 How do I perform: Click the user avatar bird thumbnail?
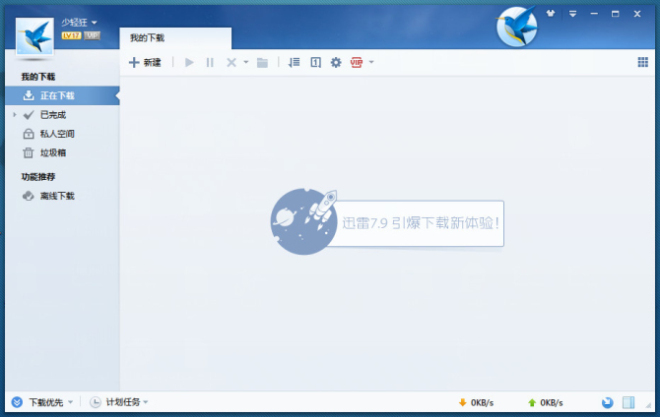35,38
